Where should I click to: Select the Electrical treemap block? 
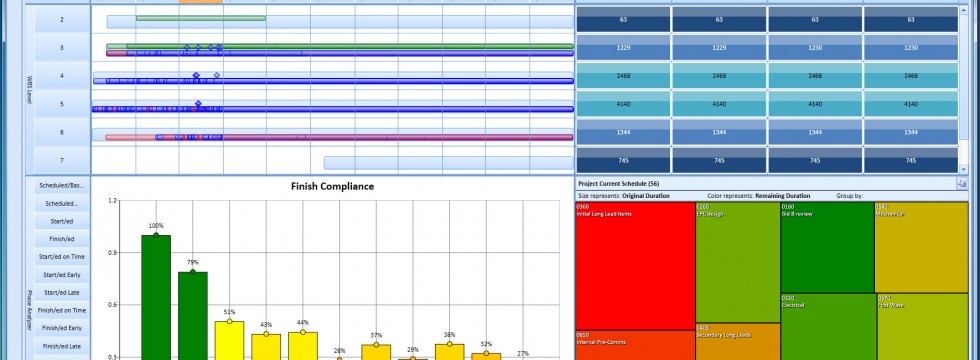point(829,326)
